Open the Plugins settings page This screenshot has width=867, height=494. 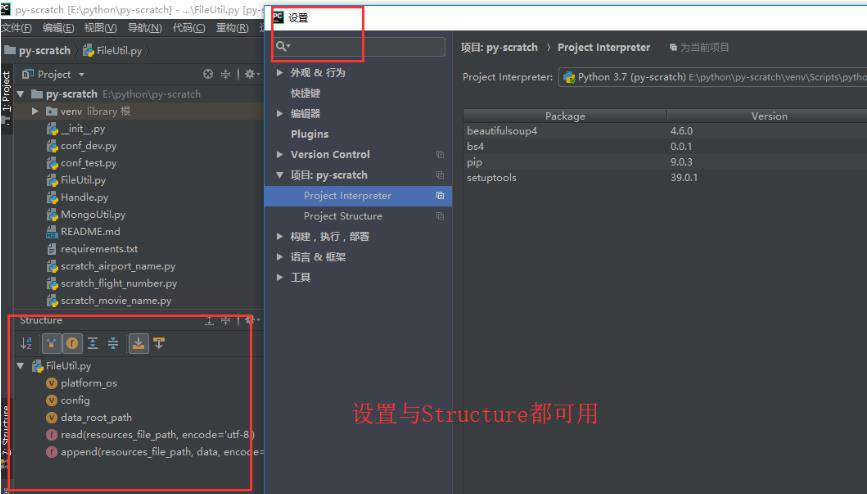click(310, 134)
